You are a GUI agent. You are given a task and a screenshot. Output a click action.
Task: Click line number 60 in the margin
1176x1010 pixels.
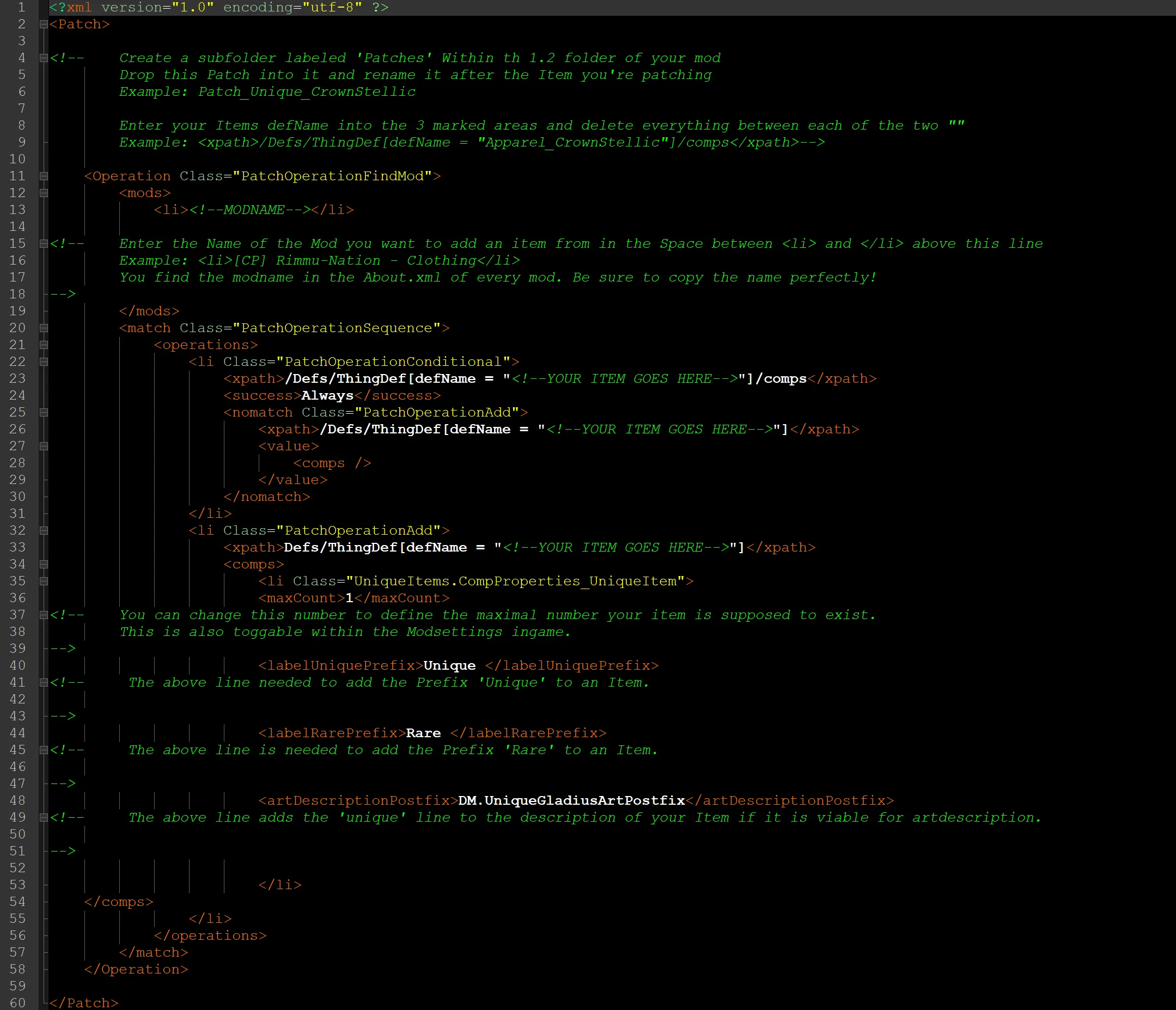(17, 1002)
